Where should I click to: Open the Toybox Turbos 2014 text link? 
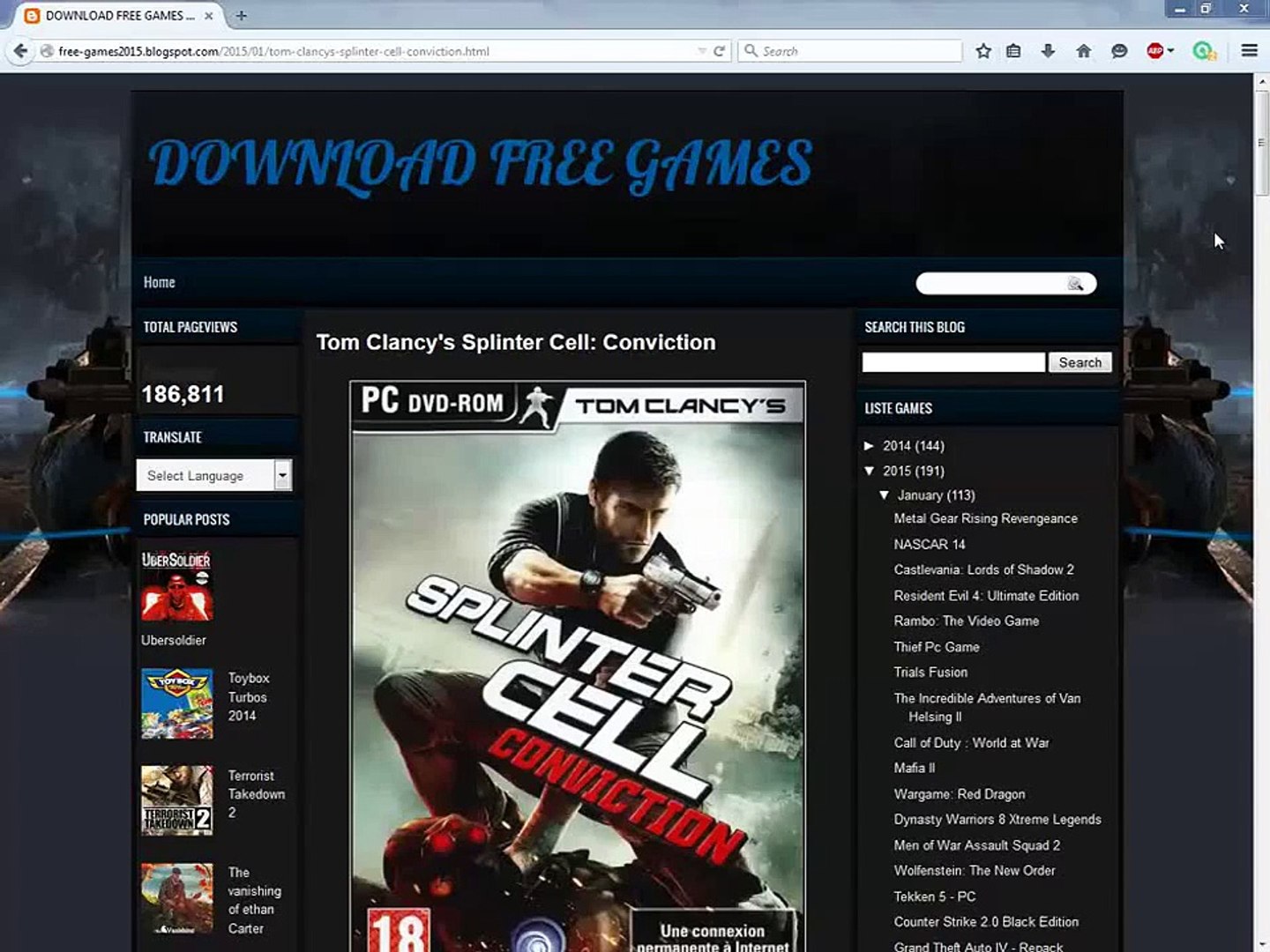tap(248, 696)
